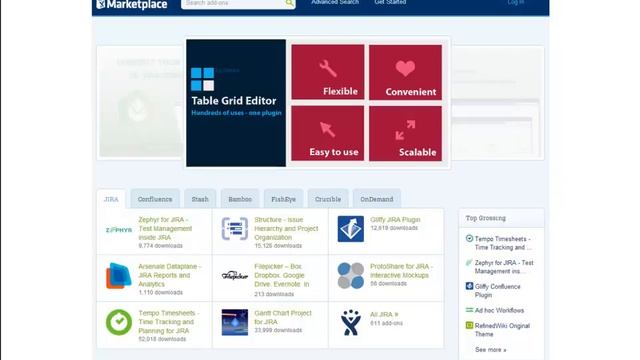Open Gantt Chart Project for JIRA link
This screenshot has height=360, width=640.
tap(283, 317)
